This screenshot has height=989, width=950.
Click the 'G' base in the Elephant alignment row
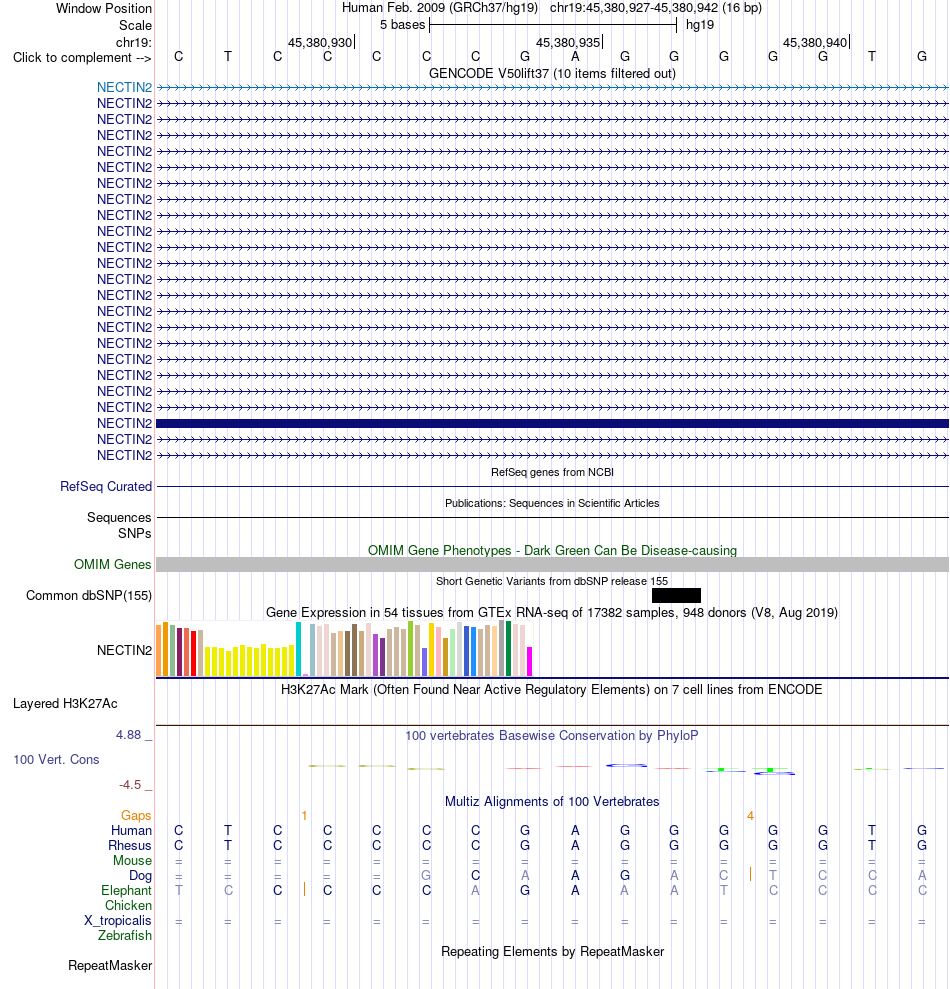(525, 890)
